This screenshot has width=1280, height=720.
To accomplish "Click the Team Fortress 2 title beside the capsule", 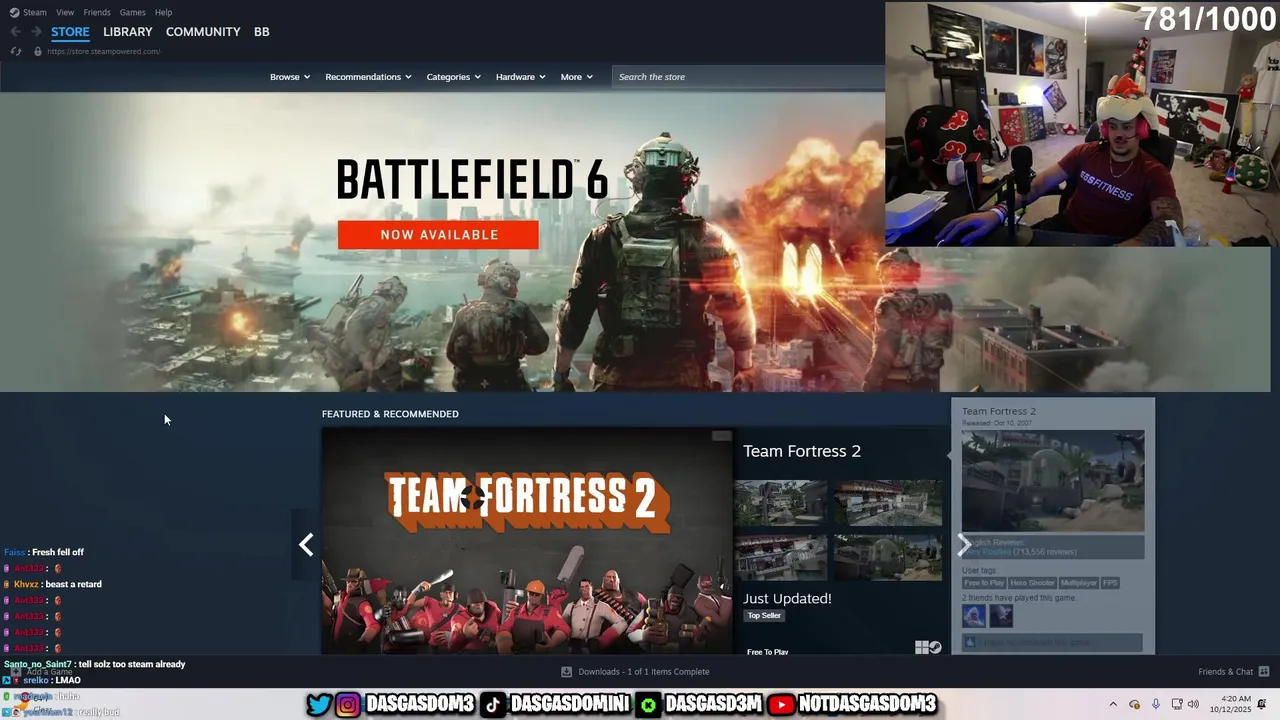I will click(802, 451).
